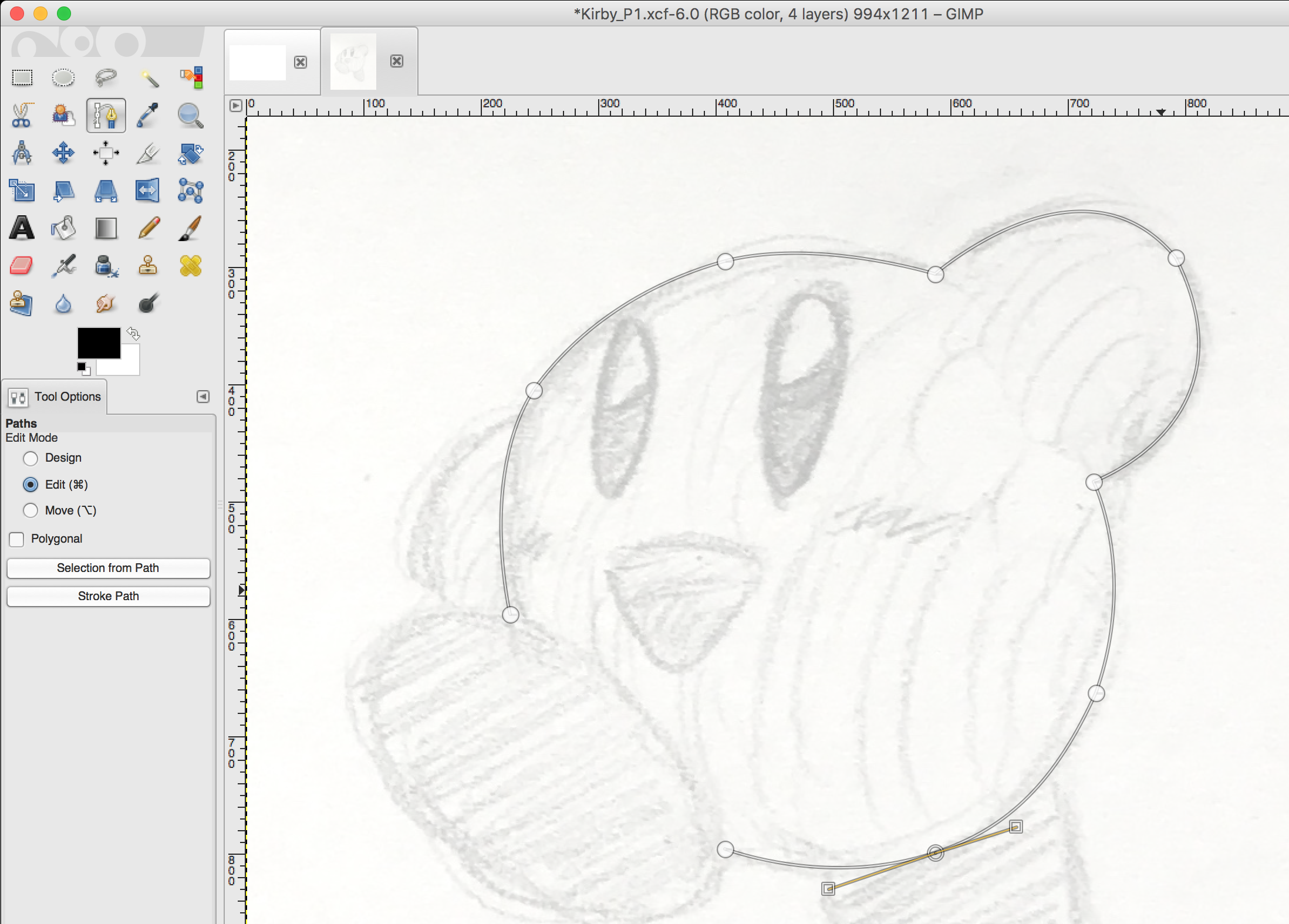Select the Select by Color tool
This screenshot has width=1289, height=924.
pos(191,77)
